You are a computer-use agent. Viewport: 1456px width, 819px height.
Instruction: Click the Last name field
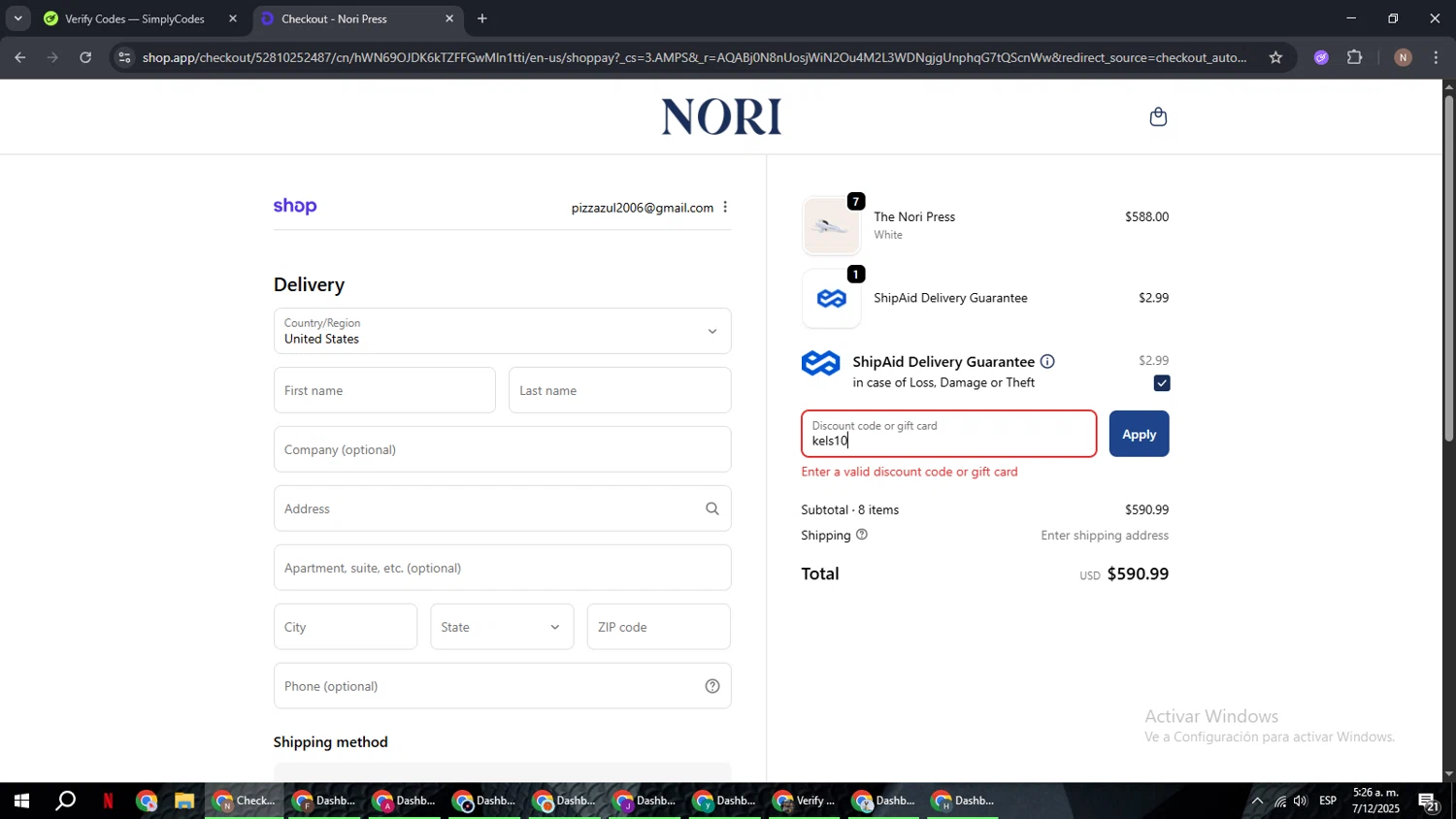point(619,390)
